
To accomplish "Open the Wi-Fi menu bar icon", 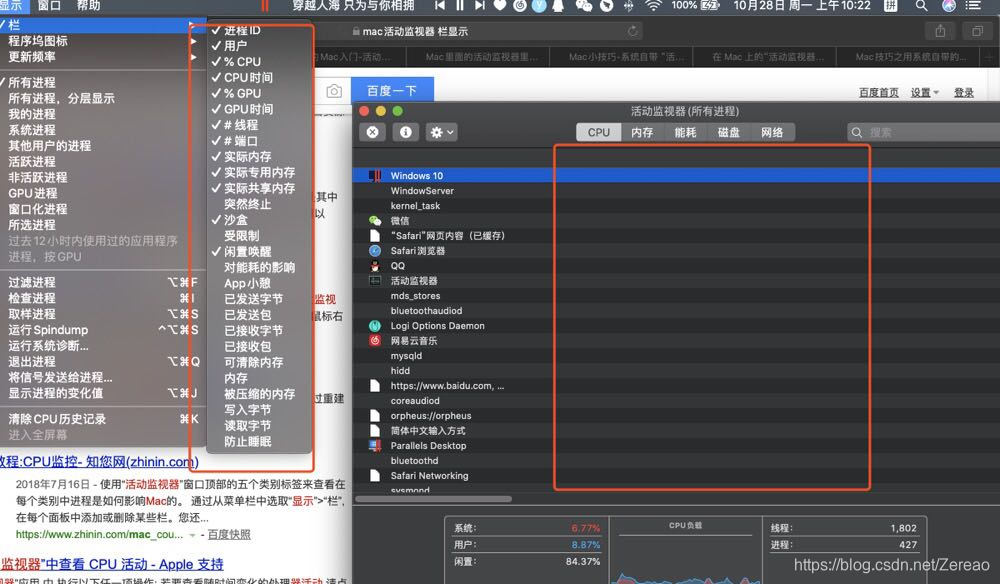I will (x=653, y=6).
